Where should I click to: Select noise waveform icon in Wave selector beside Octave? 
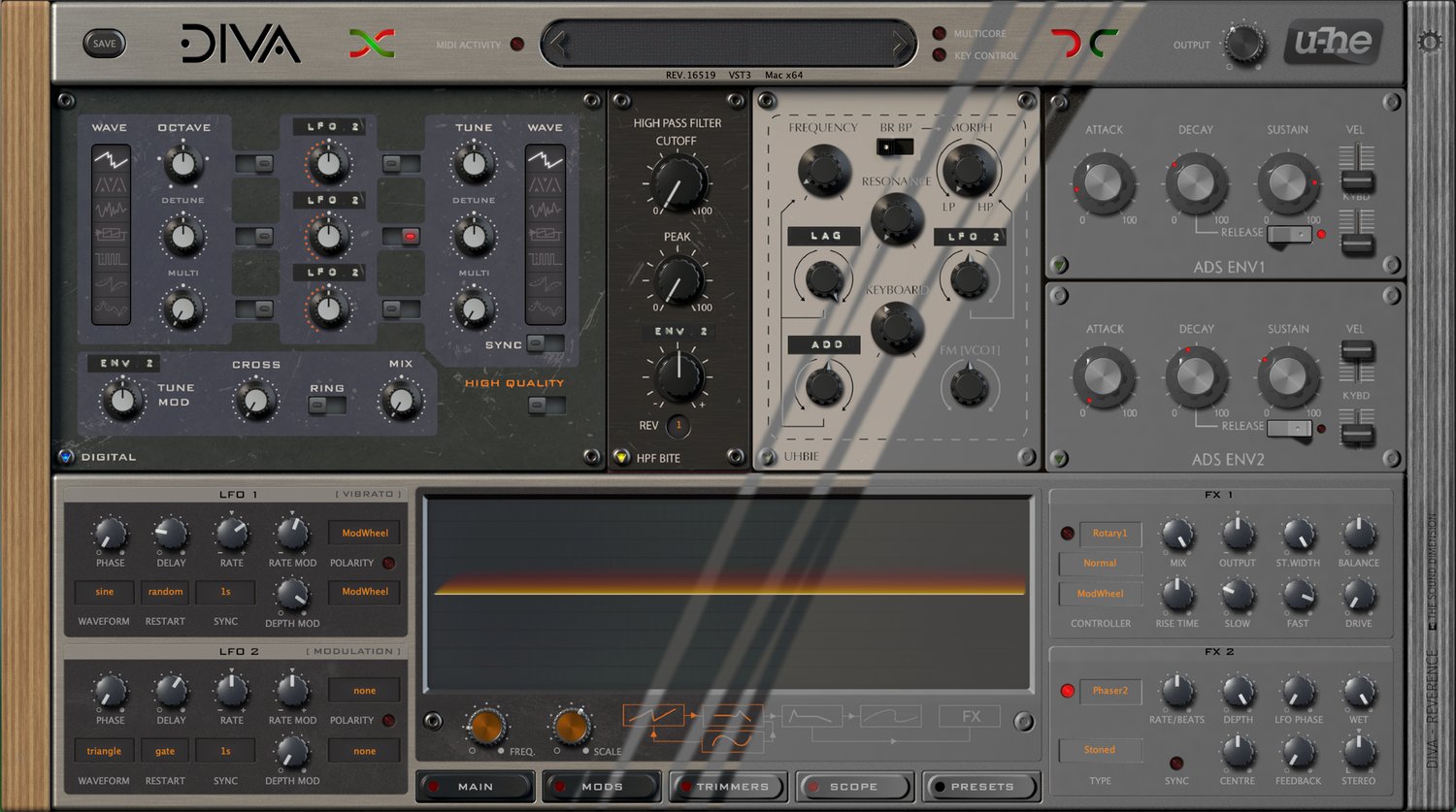[x=111, y=209]
